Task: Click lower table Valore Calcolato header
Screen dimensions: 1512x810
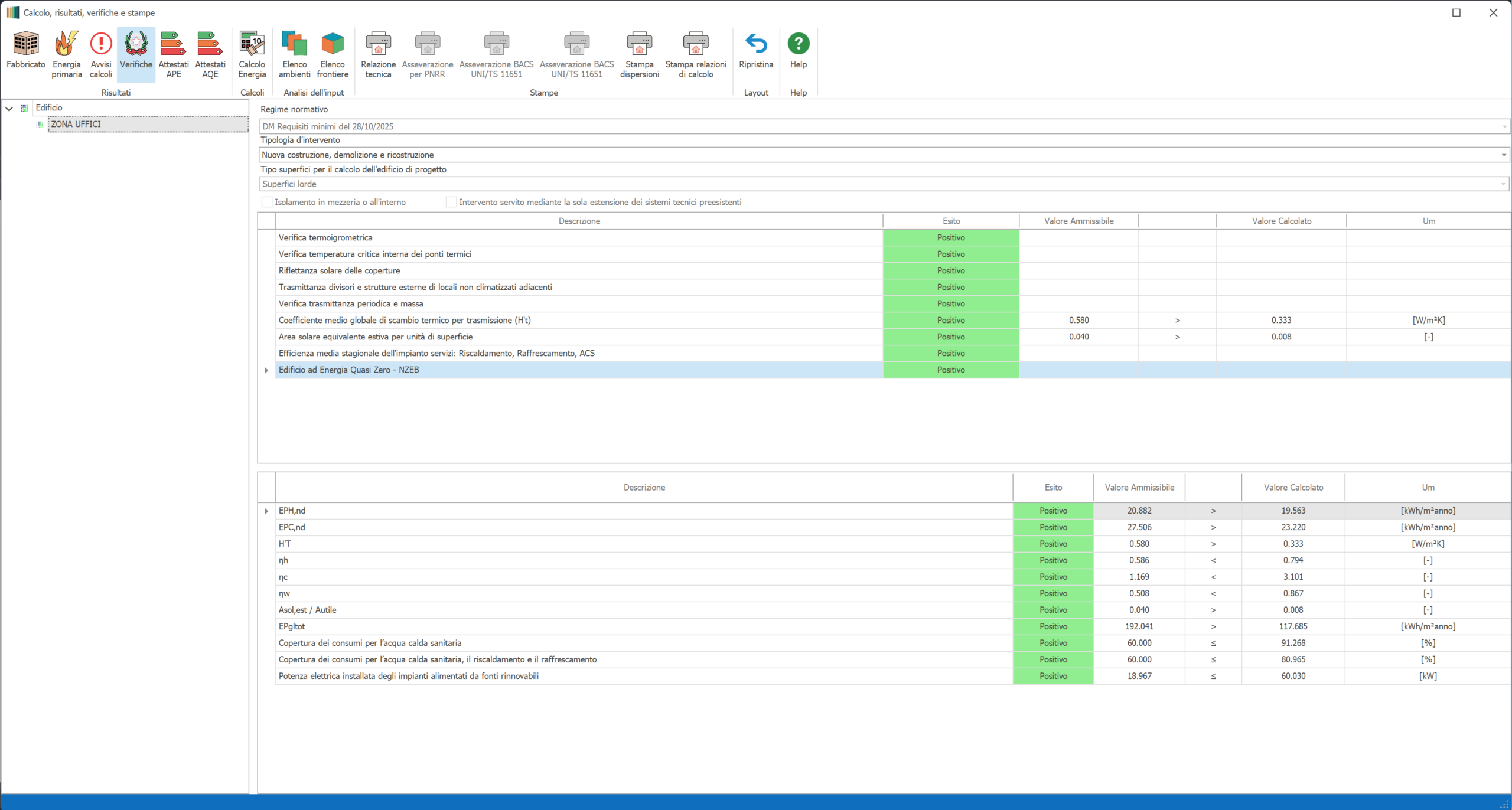Action: point(1293,488)
